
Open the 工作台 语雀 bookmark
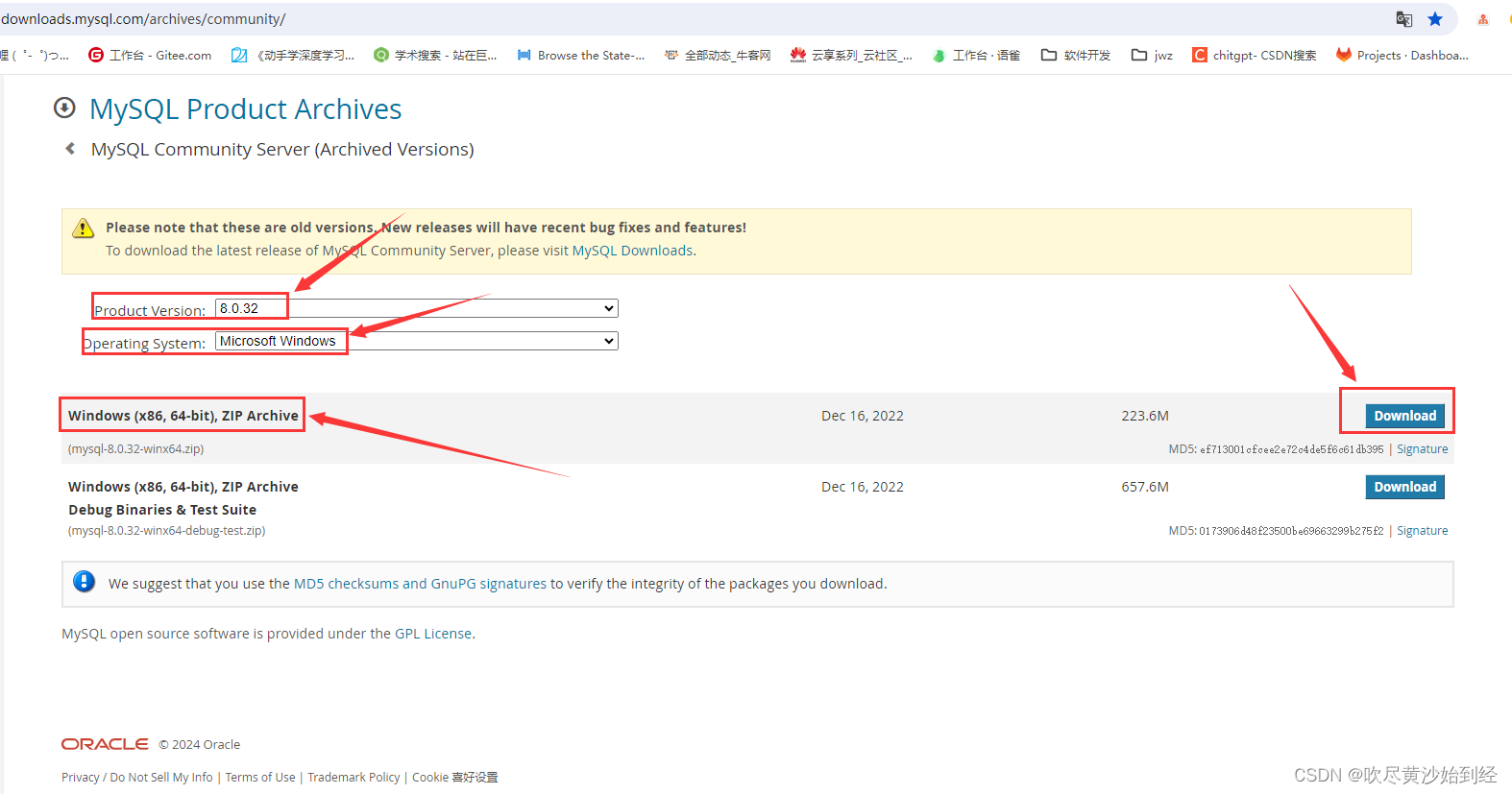[x=976, y=55]
